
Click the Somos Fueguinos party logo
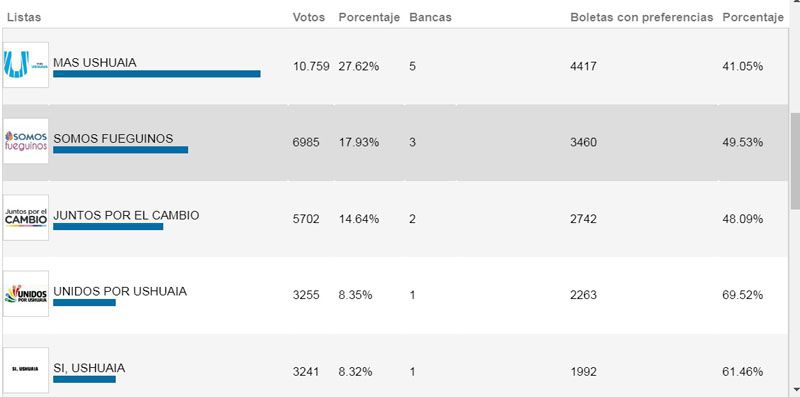(26, 141)
